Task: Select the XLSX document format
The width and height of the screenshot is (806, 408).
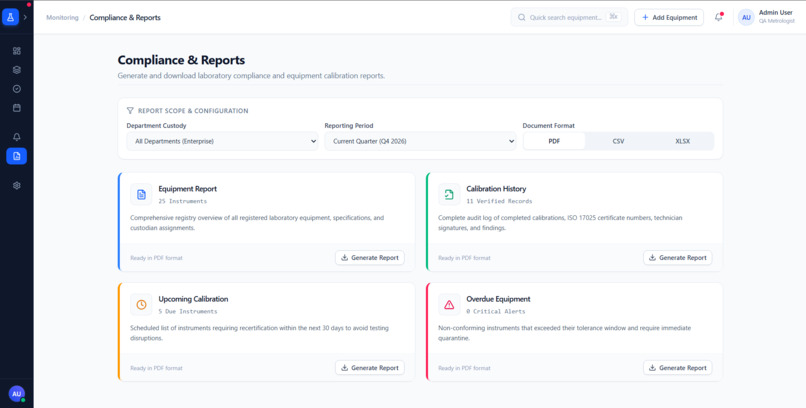Action: tap(683, 141)
